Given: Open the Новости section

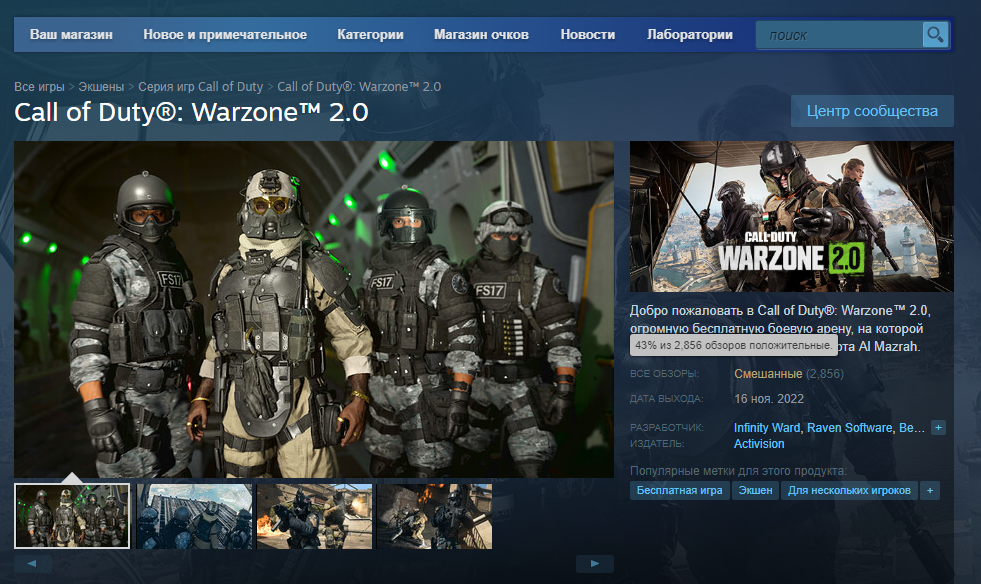Looking at the screenshot, I should click(x=587, y=34).
